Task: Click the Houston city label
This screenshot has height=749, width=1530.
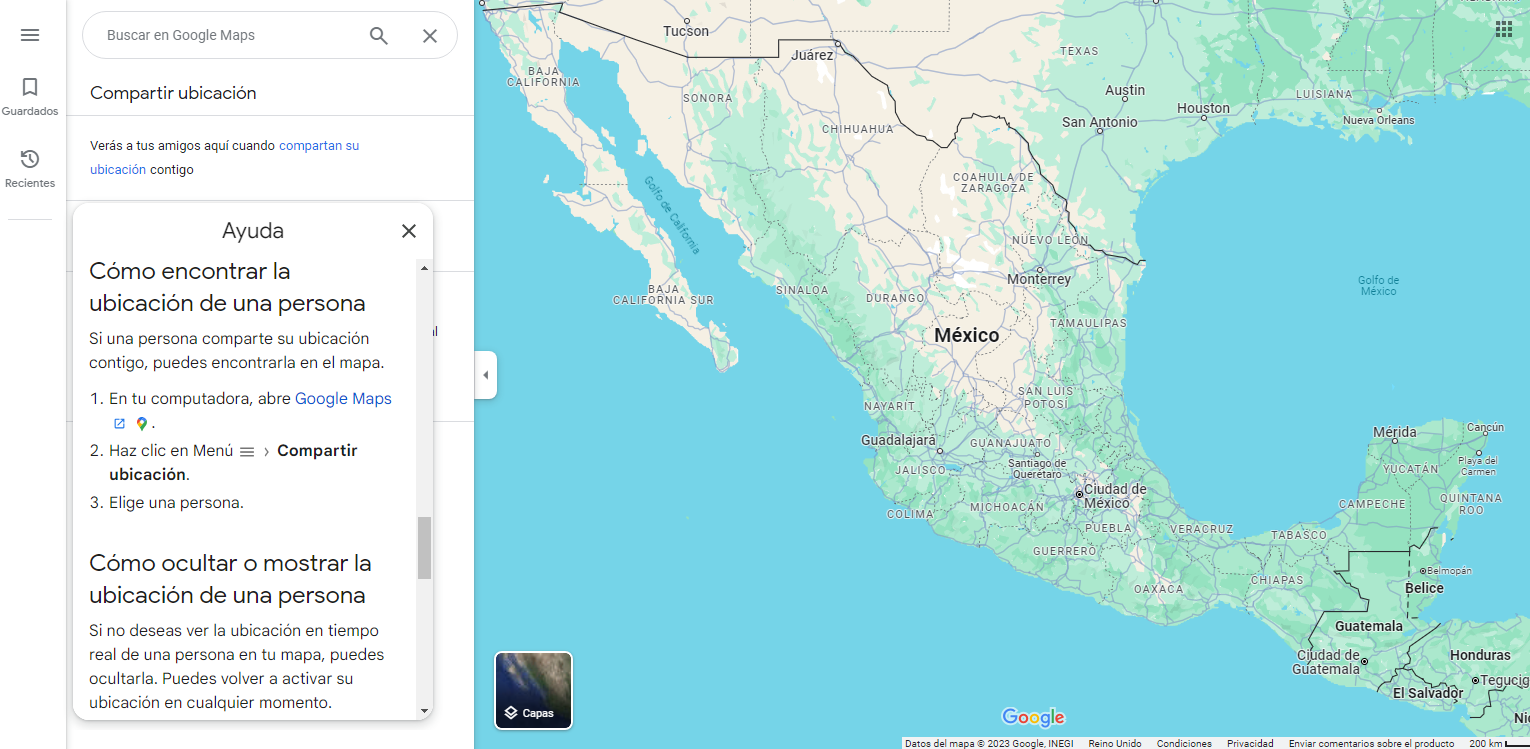Action: click(1204, 108)
